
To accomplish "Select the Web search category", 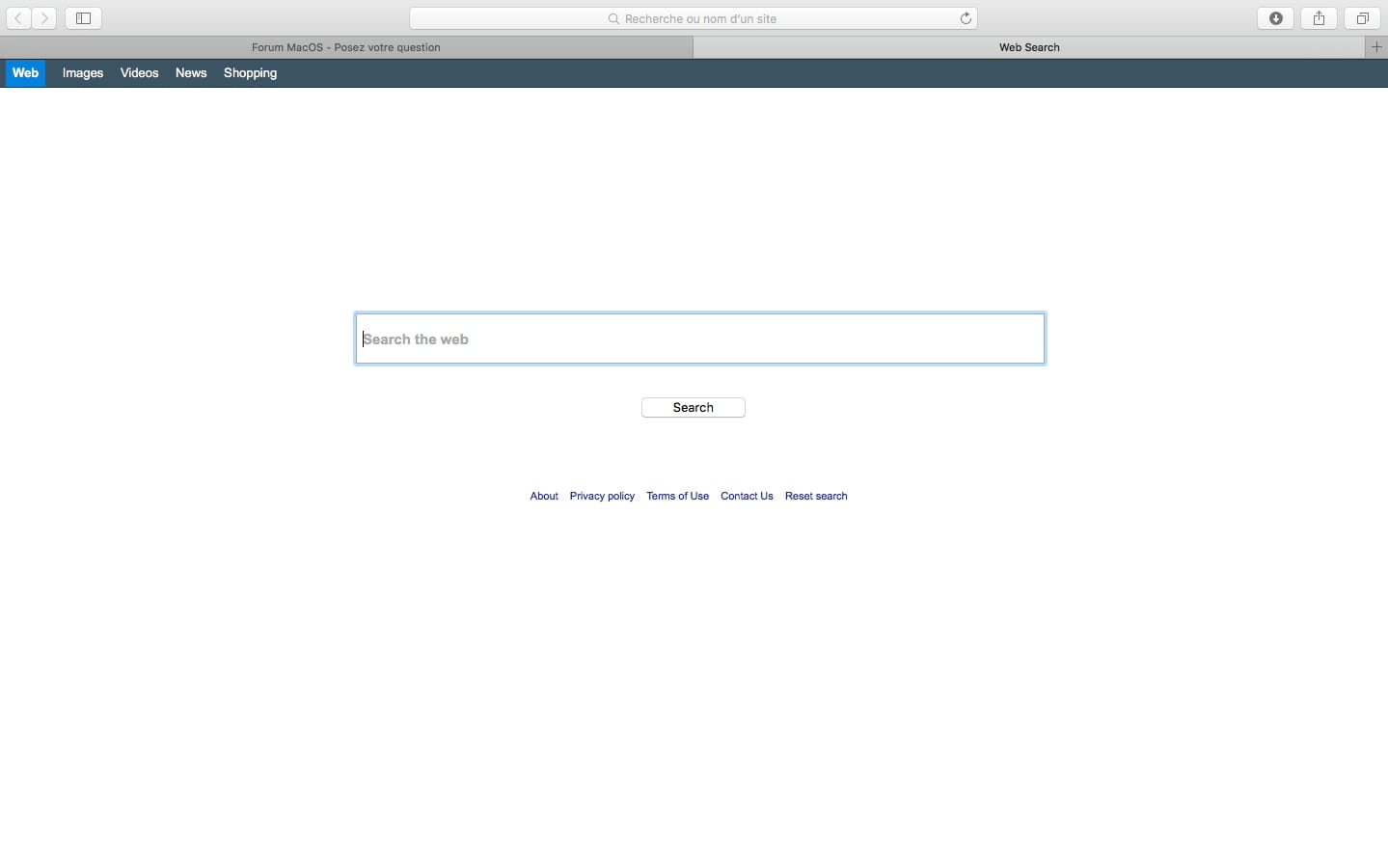I will point(25,73).
